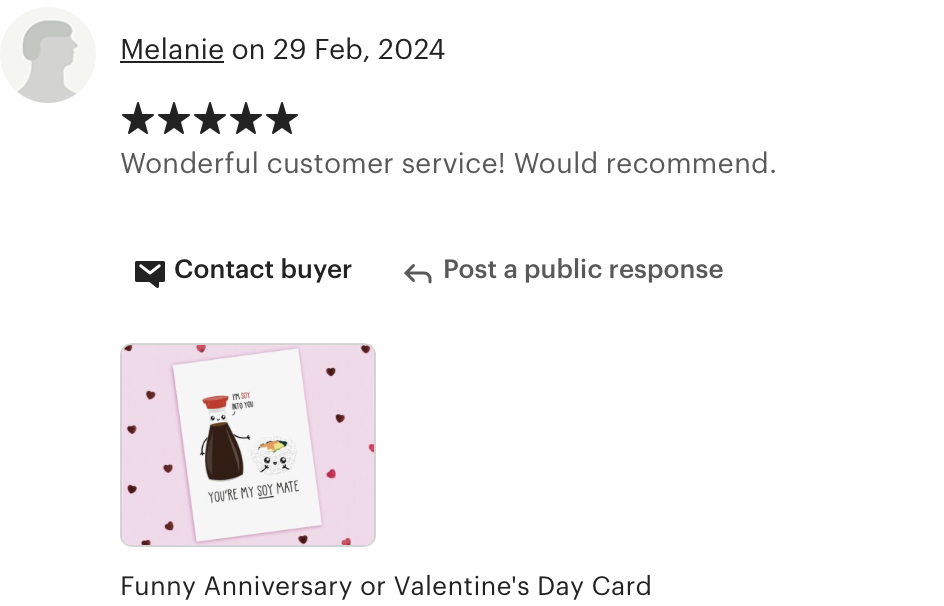This screenshot has height=606, width=944.
Task: Open the soy sauce card thumbnail
Action: click(248, 445)
